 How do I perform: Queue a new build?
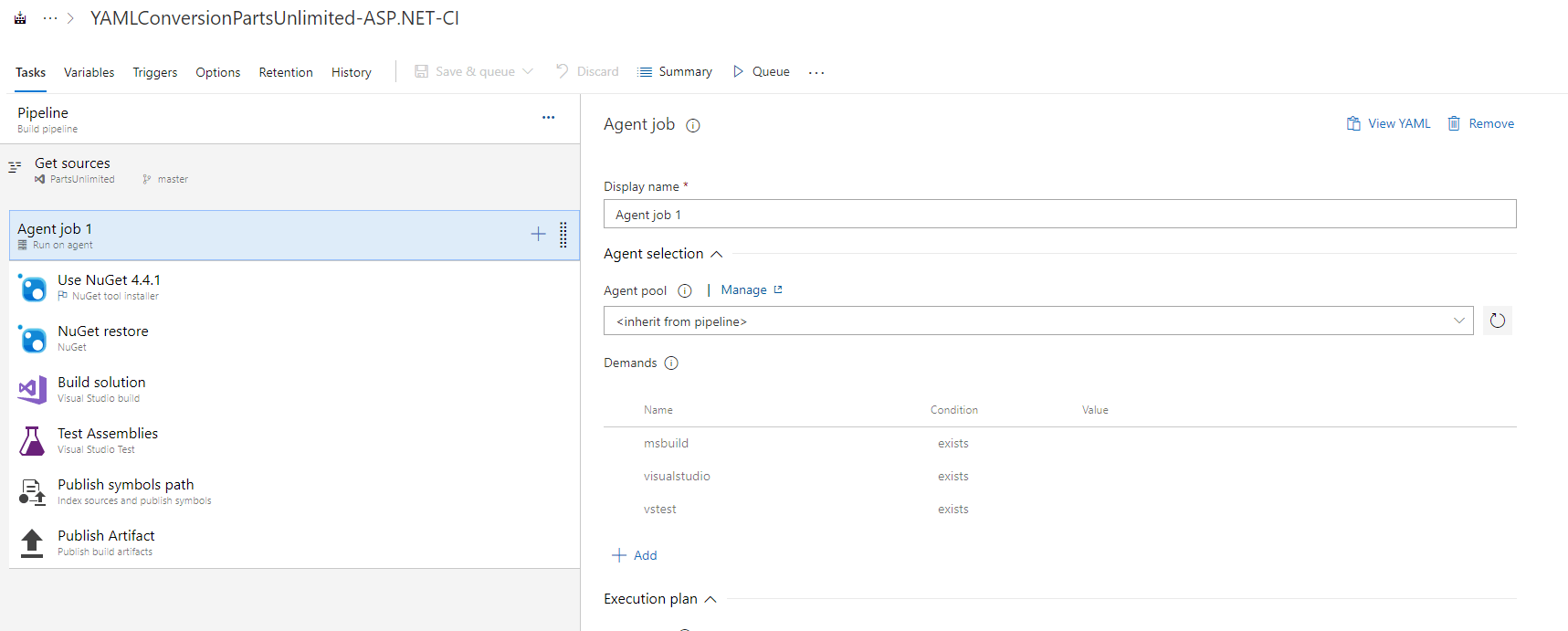pyautogui.click(x=762, y=71)
